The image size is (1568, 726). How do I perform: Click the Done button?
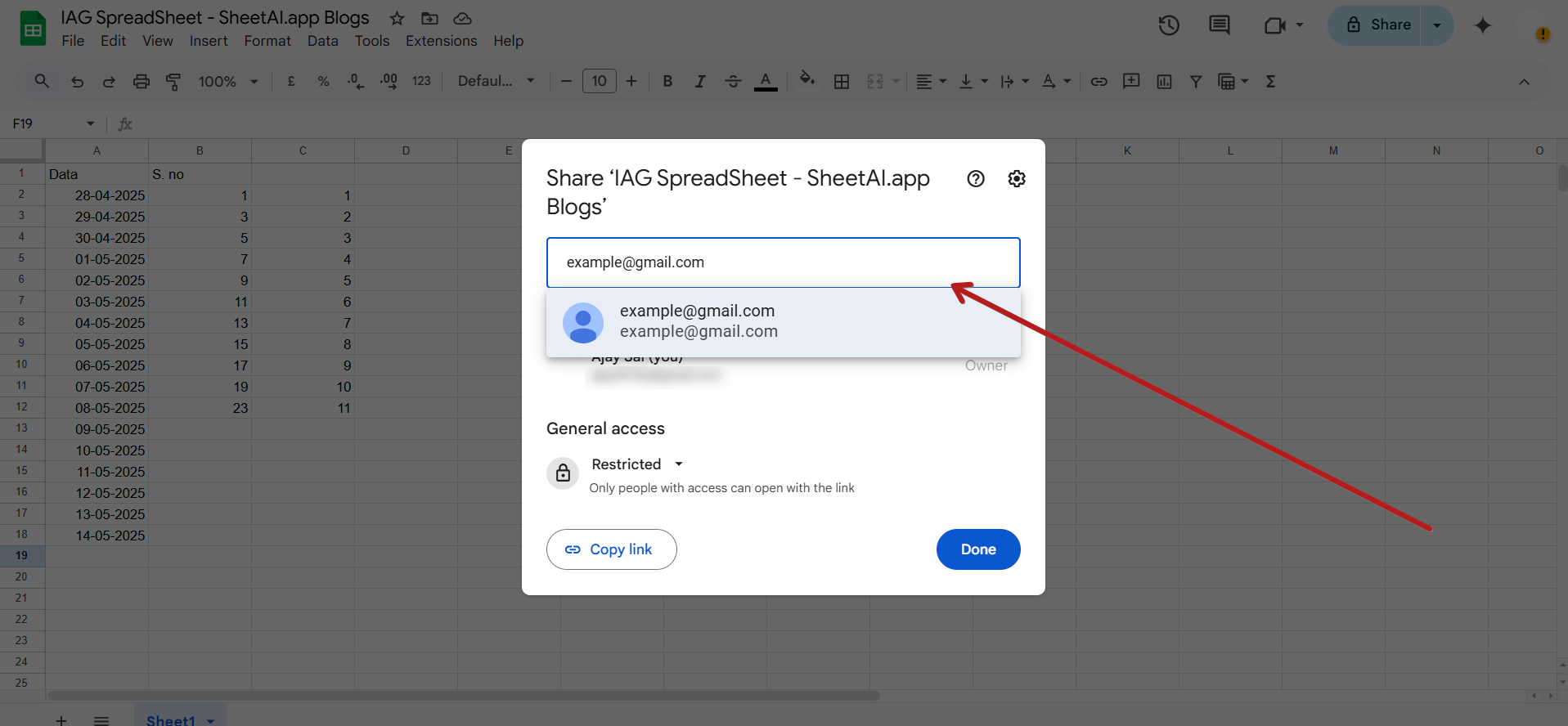978,549
